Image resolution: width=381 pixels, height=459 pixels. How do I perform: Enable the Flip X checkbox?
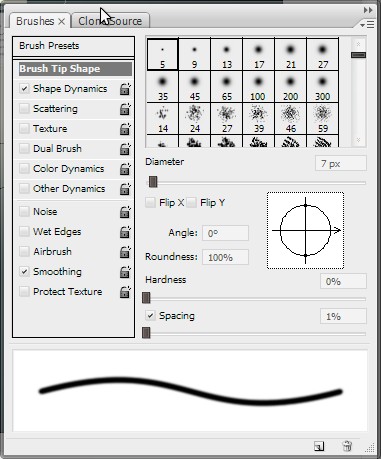pos(150,202)
